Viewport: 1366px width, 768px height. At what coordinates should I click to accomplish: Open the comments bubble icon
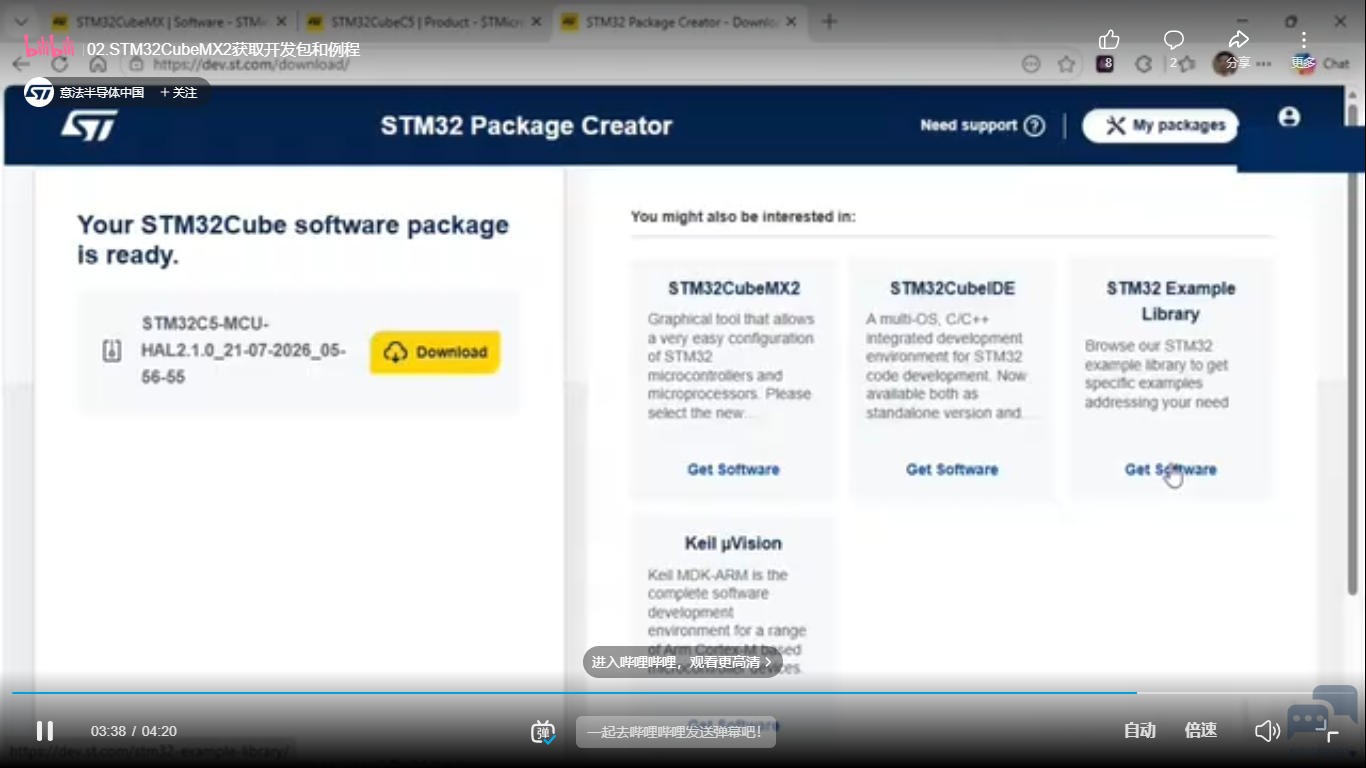[1174, 40]
